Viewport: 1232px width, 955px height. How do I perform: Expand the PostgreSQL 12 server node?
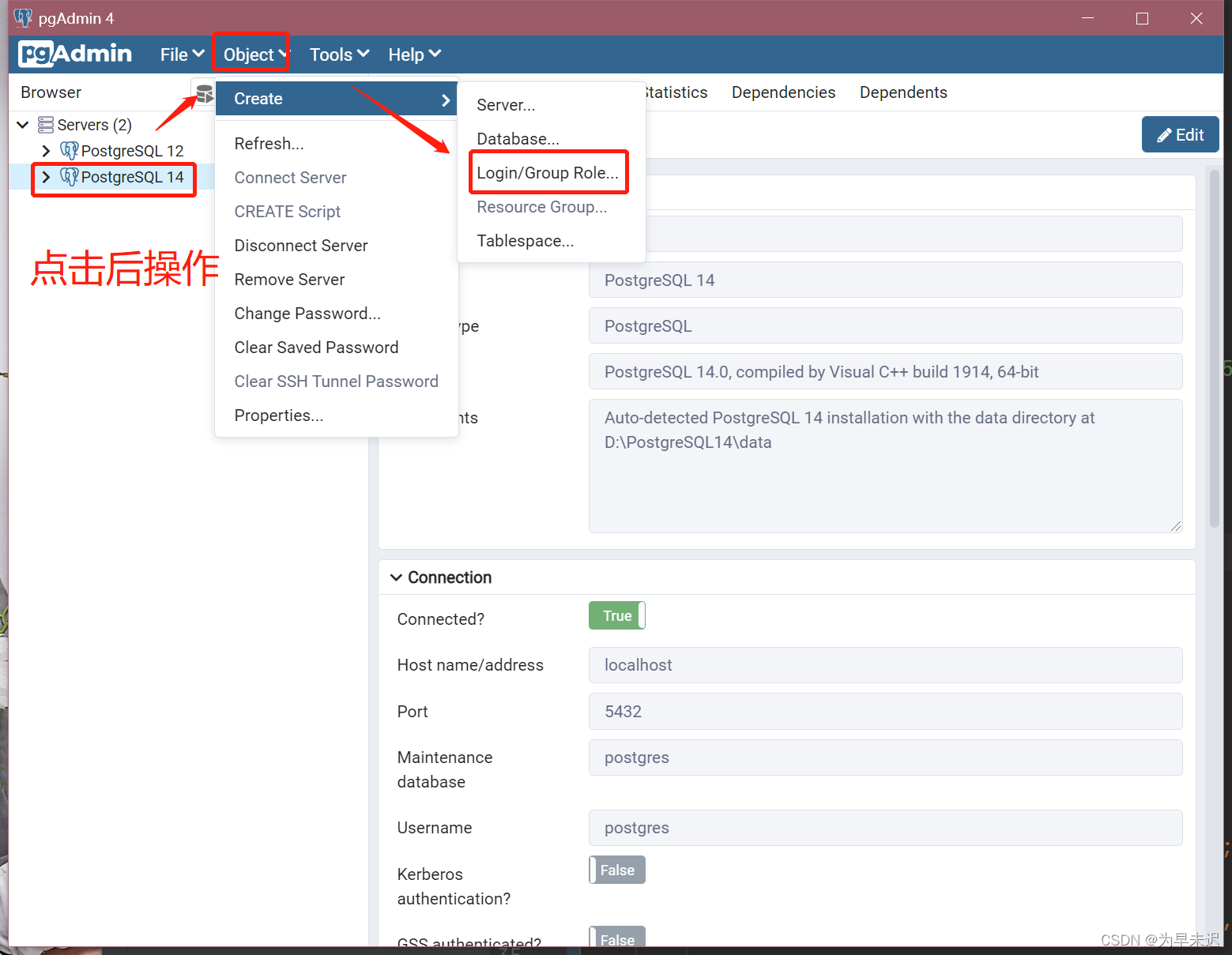coord(46,151)
